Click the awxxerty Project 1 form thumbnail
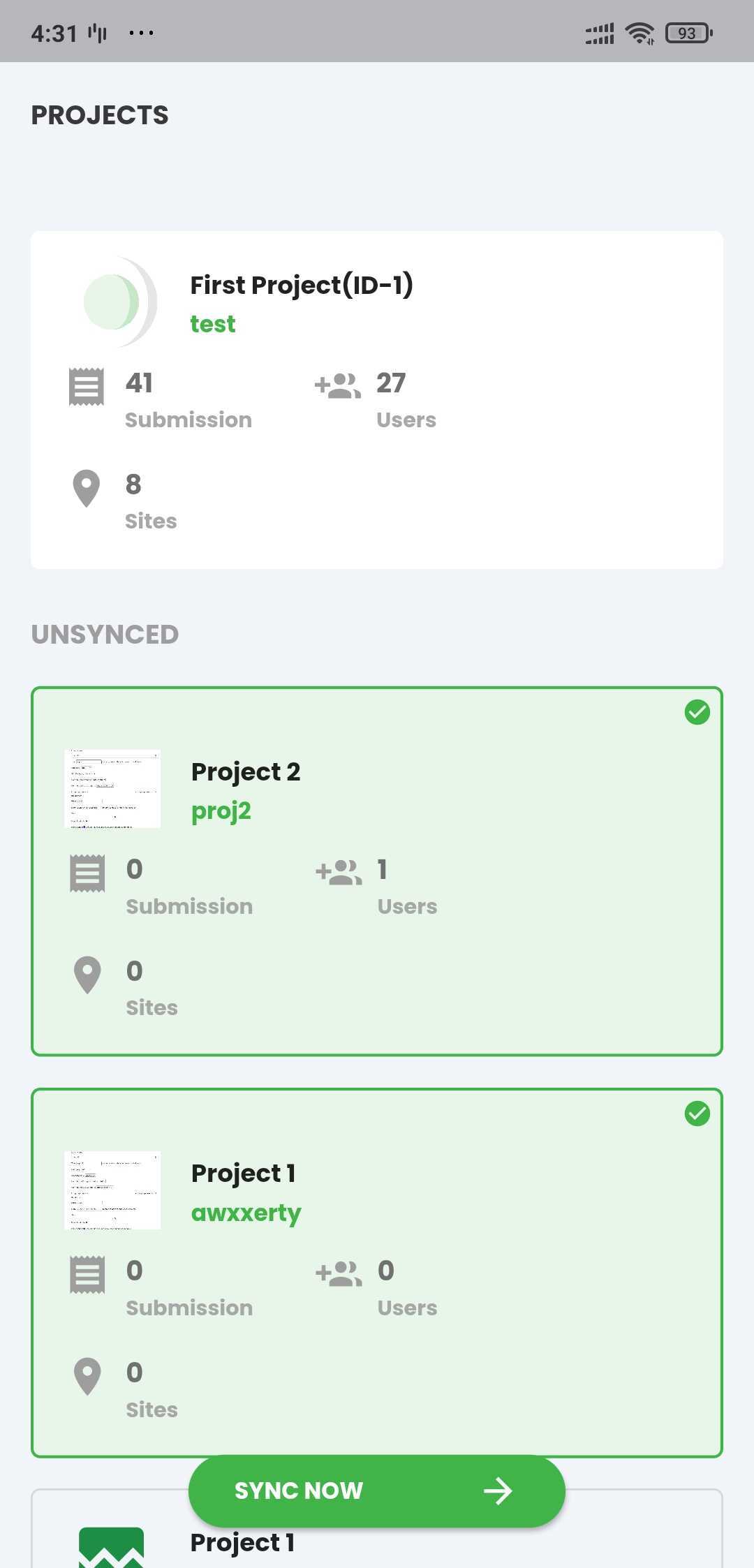The image size is (754, 1568). click(112, 1190)
